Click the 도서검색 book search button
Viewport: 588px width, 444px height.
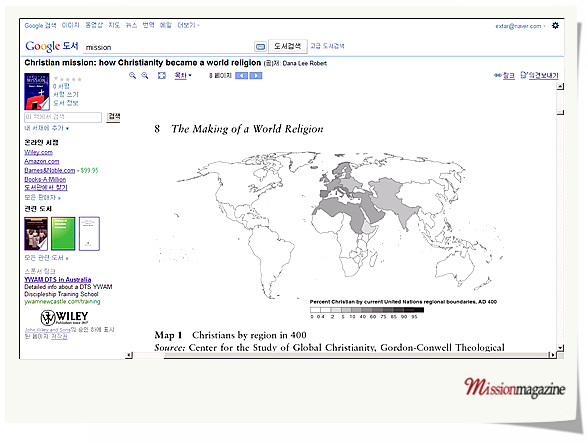pos(288,46)
